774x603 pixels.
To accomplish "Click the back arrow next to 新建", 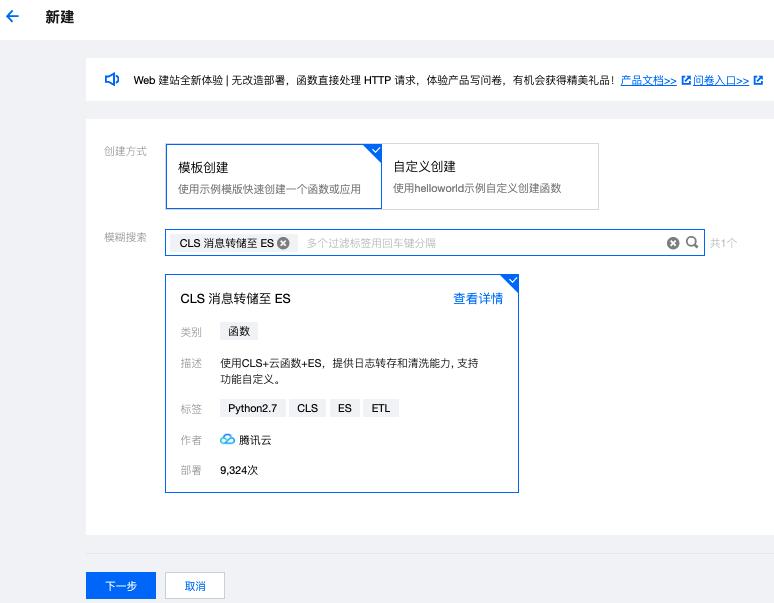I will (13, 17).
